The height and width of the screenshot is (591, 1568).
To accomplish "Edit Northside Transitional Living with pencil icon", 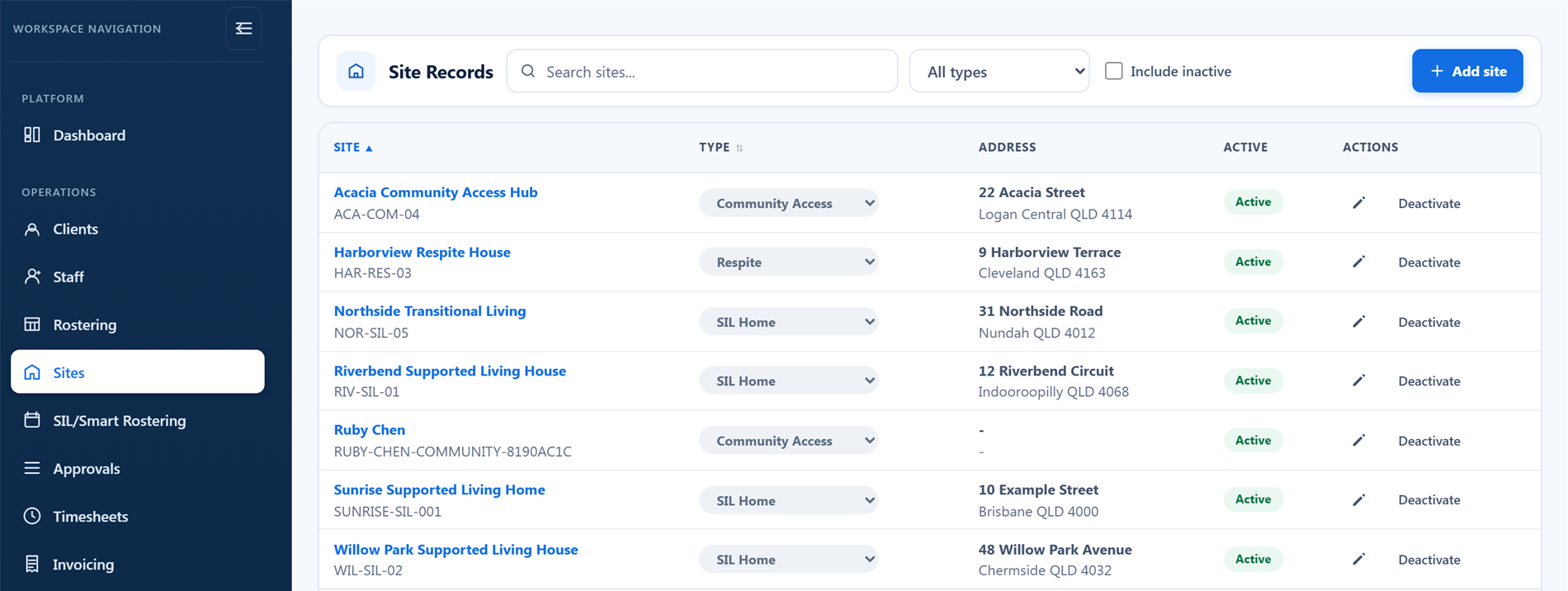I will tap(1358, 321).
